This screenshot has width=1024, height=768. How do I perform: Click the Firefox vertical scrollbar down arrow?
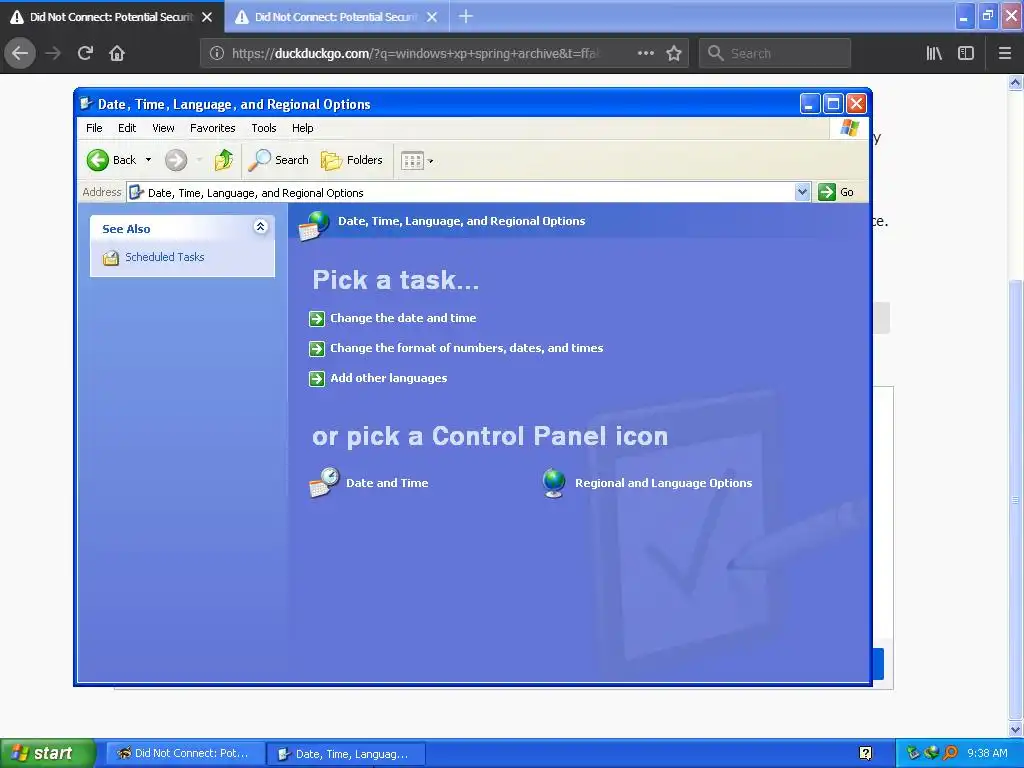(1016, 729)
